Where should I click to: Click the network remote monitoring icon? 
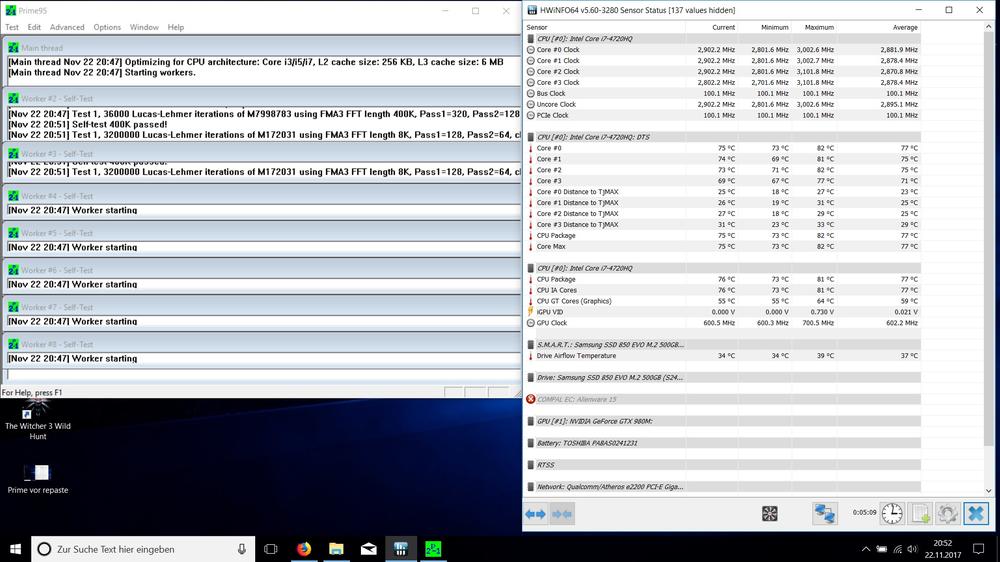pyautogui.click(x=824, y=514)
